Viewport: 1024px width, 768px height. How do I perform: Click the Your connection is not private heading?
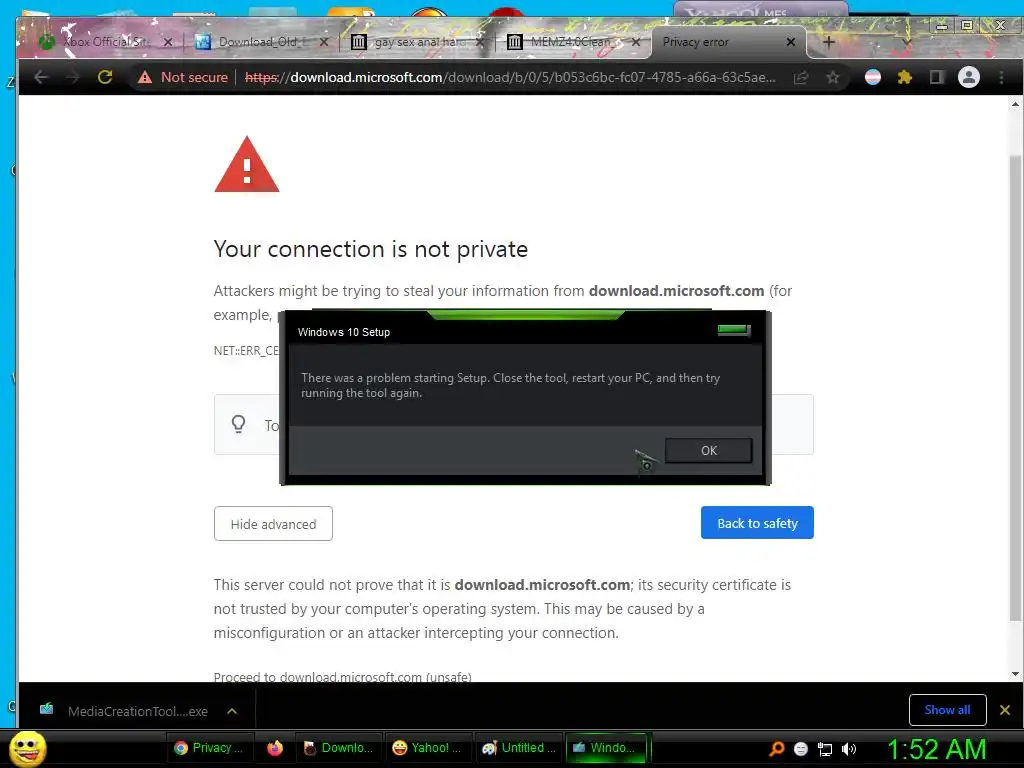(370, 249)
